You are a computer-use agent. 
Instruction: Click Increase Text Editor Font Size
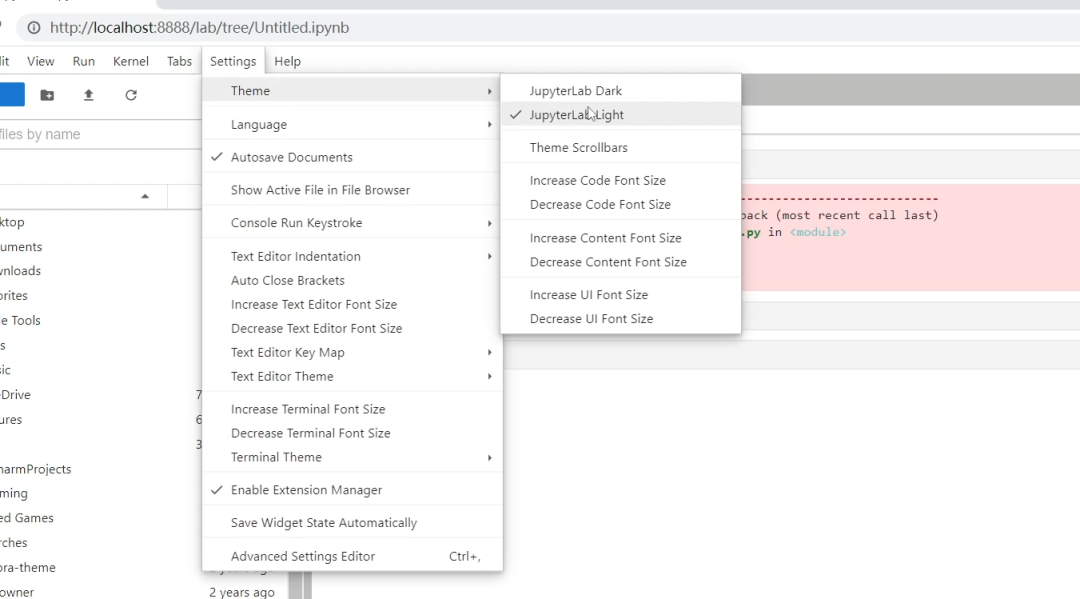click(x=352, y=304)
